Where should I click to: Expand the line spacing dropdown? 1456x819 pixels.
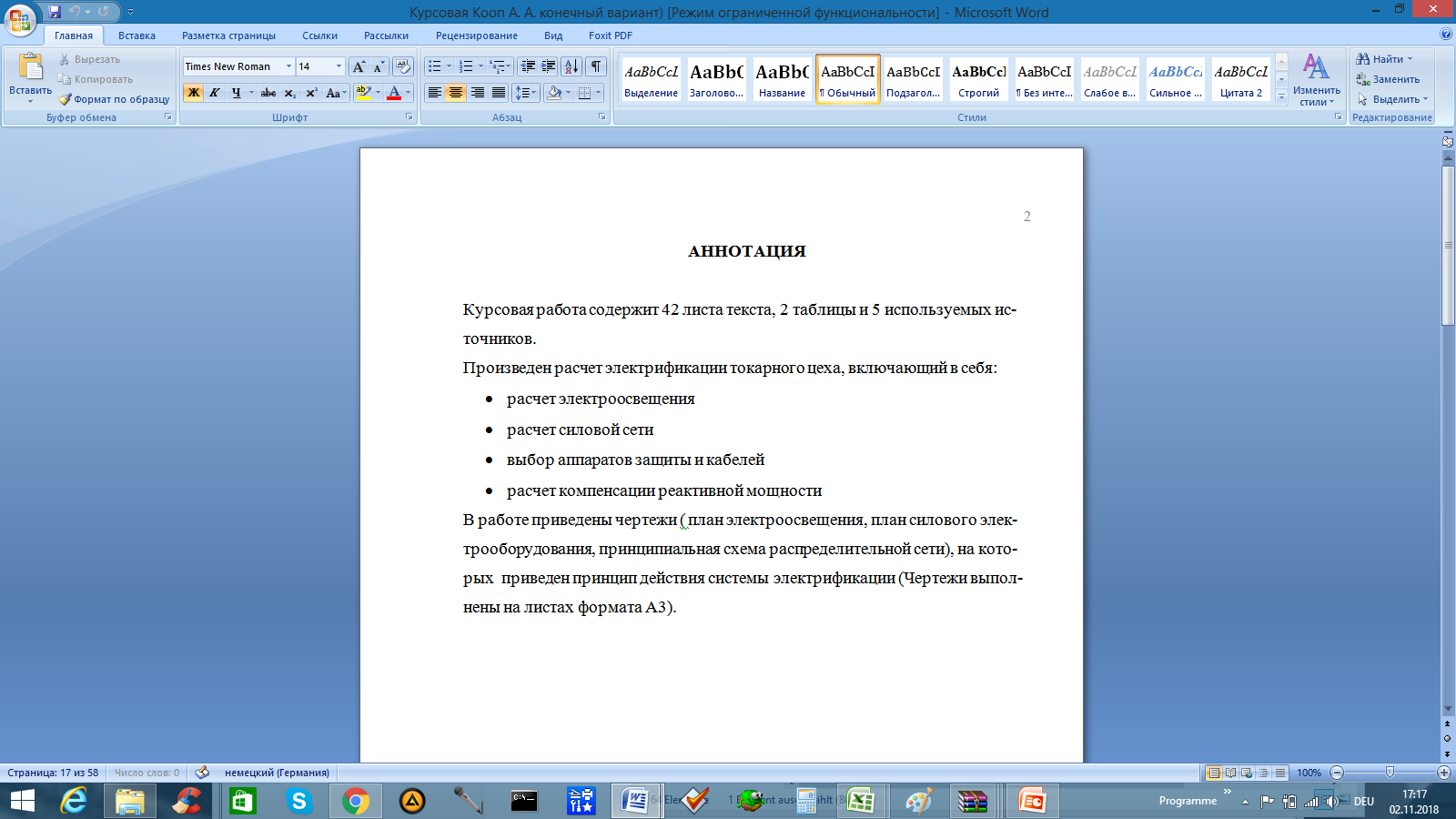tap(534, 93)
